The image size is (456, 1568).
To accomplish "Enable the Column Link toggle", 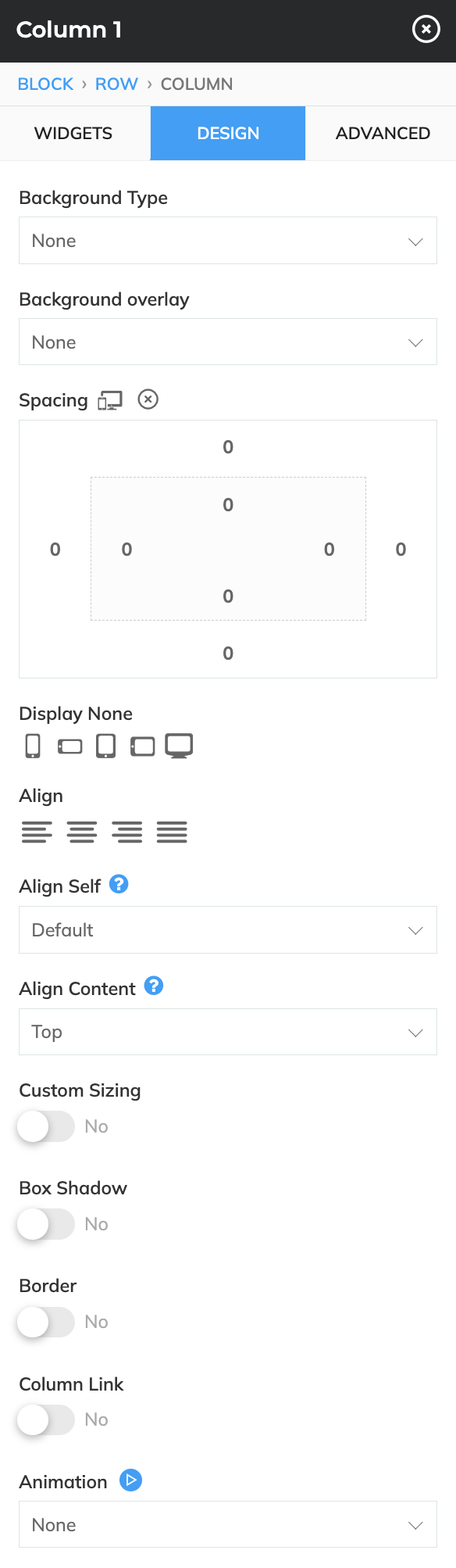I will pyautogui.click(x=46, y=1419).
